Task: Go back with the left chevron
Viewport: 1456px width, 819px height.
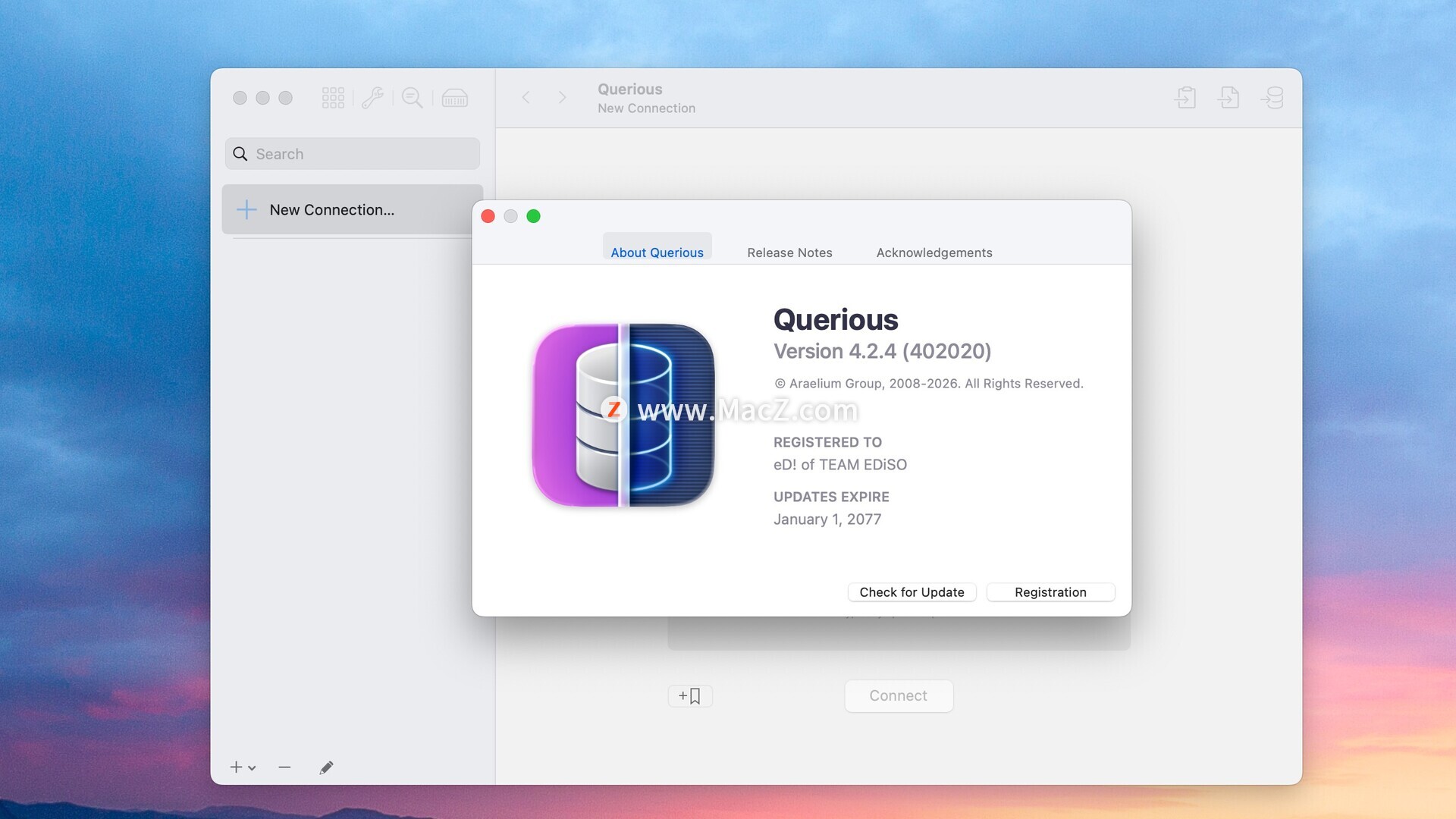Action: (526, 97)
